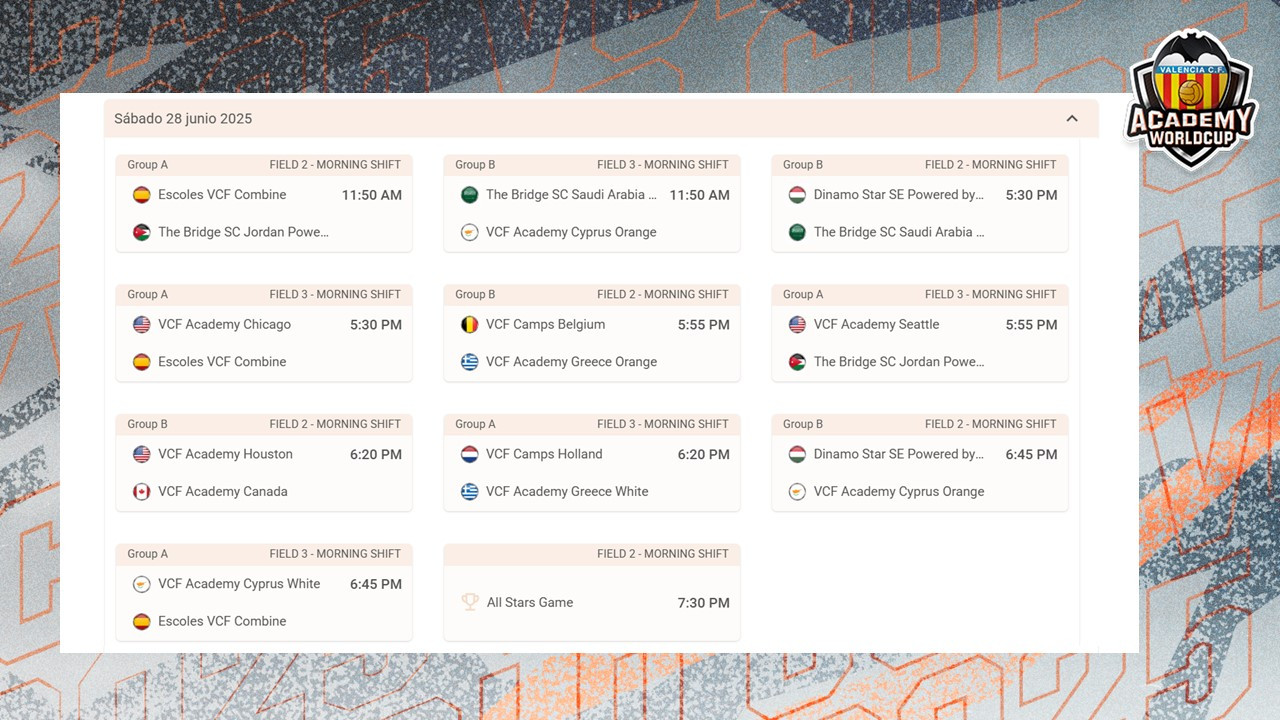Click Group A label on the Holland card
This screenshot has width=1280, height=720.
tap(475, 424)
